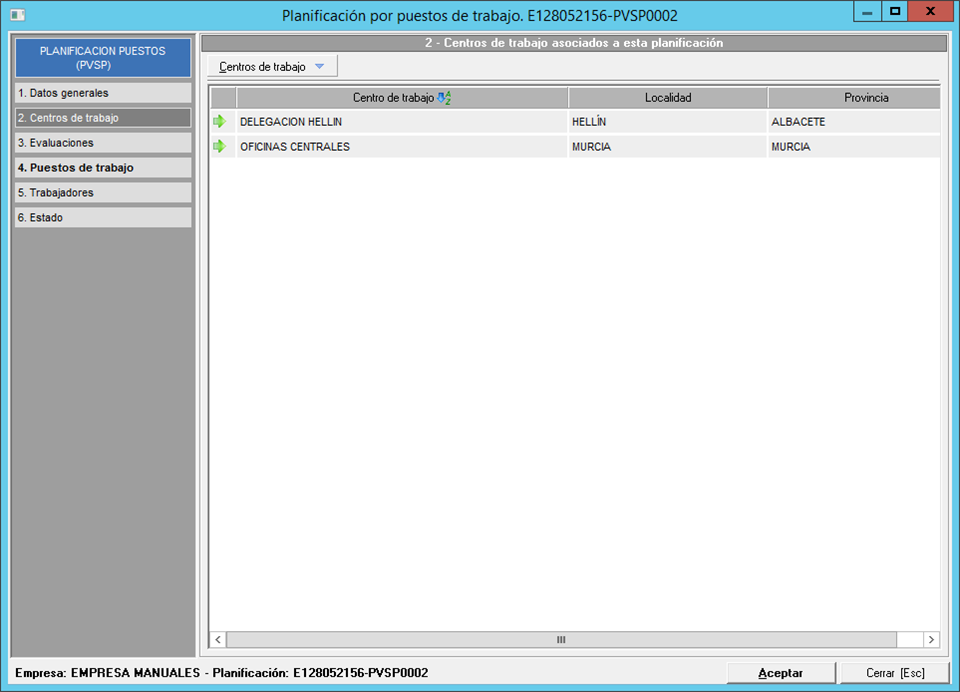The image size is (960, 692).
Task: Click the A-Z sort icon in Centro de trabajo header
Action: tap(445, 98)
